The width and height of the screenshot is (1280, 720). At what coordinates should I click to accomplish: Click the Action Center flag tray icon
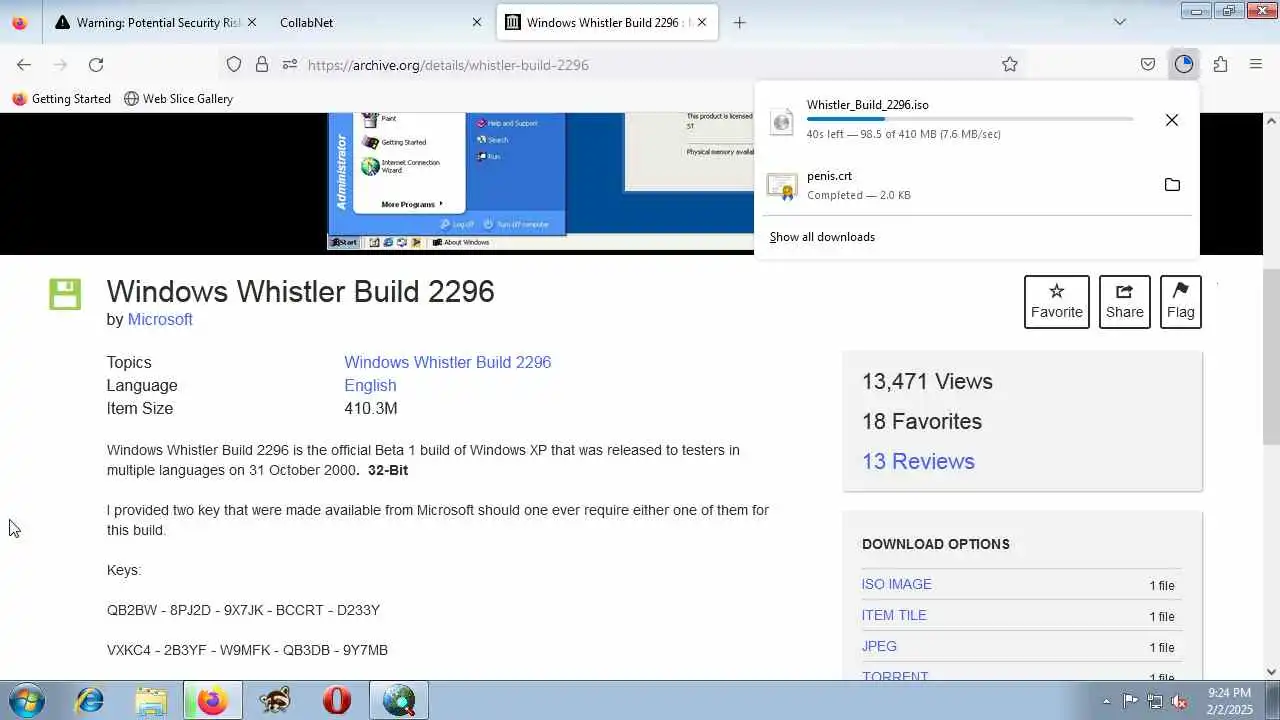pos(1130,701)
